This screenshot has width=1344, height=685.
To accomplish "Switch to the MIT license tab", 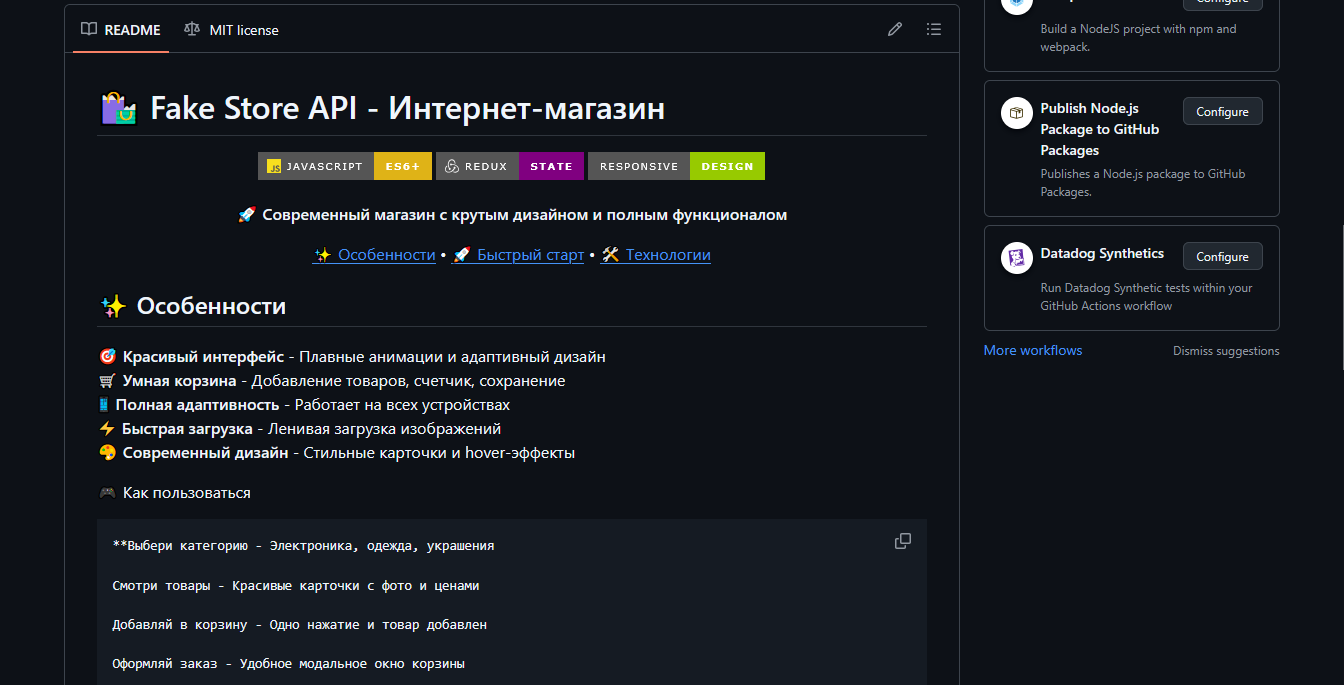I will [x=243, y=29].
